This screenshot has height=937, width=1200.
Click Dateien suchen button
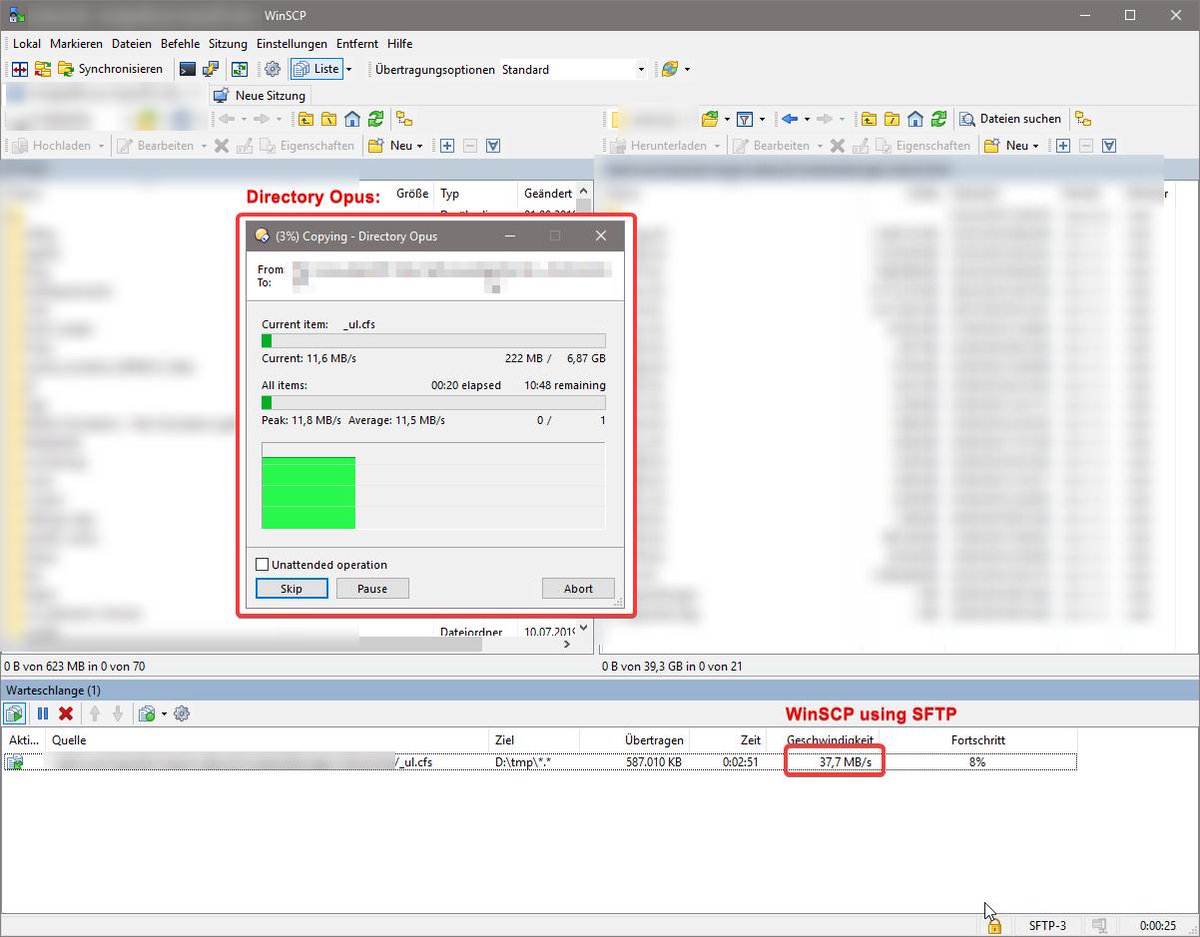1010,119
